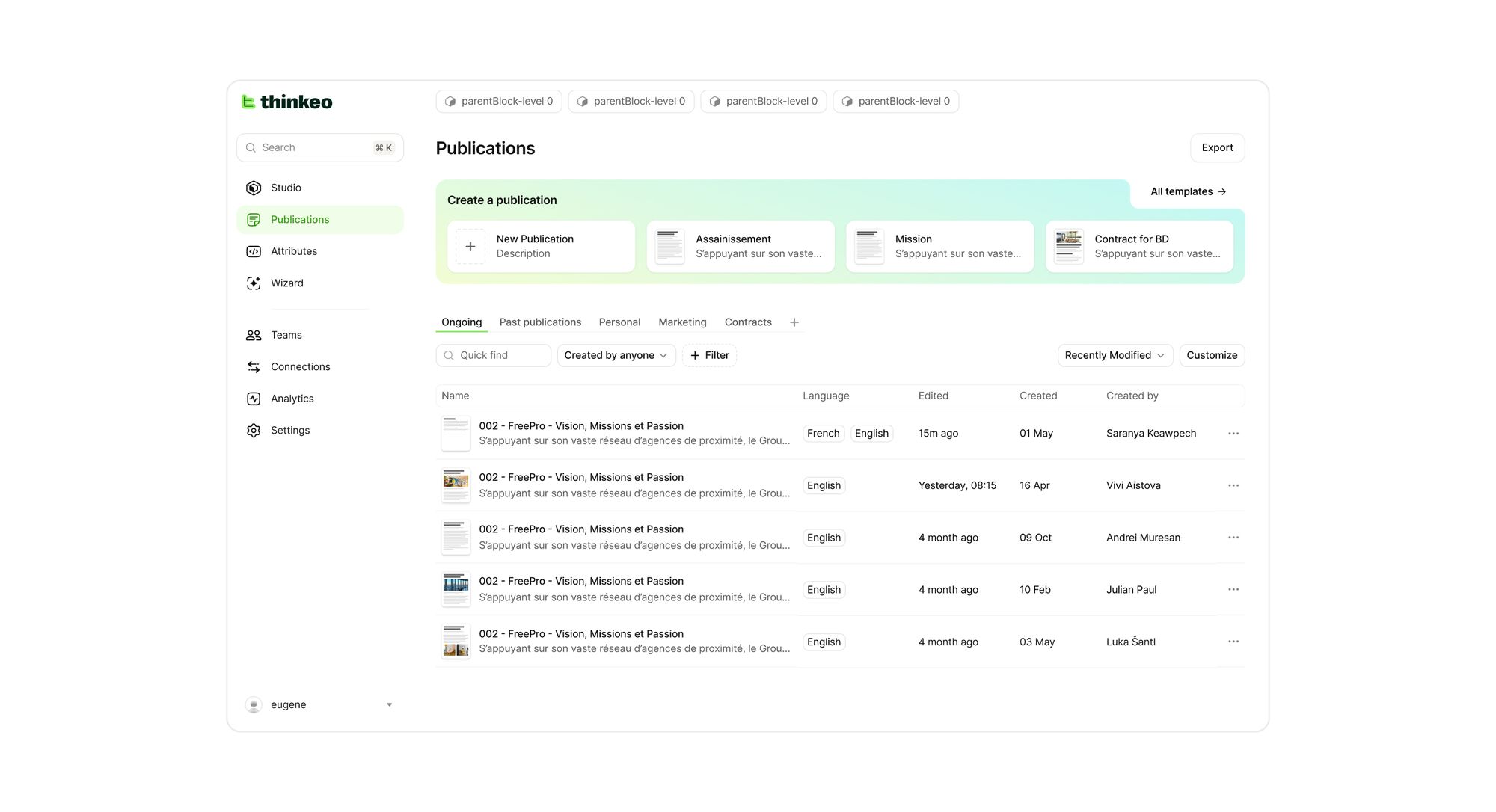The image size is (1496, 812).
Task: Open All templates link
Action: [x=1188, y=192]
